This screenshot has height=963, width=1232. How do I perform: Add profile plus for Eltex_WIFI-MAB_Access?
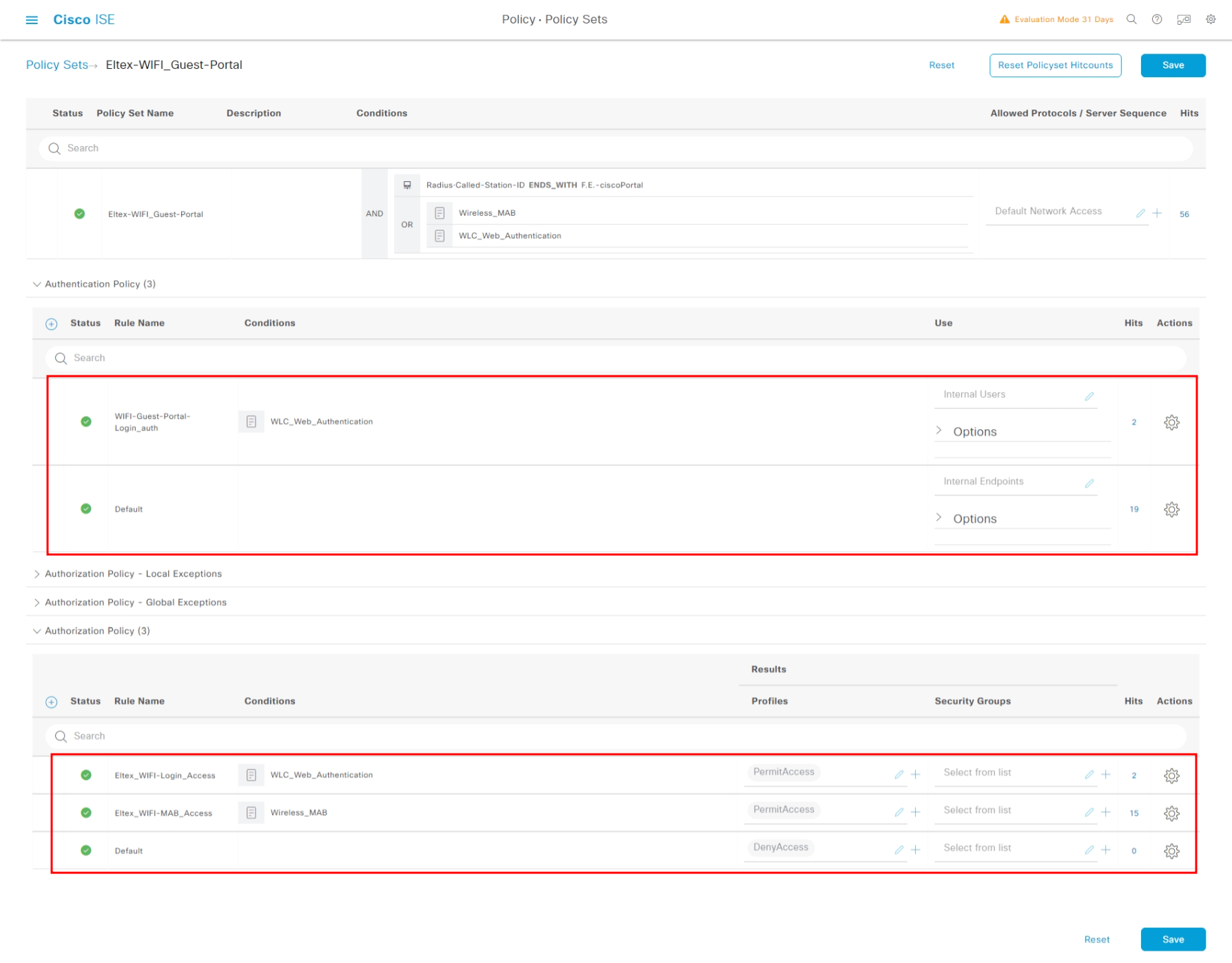click(916, 813)
